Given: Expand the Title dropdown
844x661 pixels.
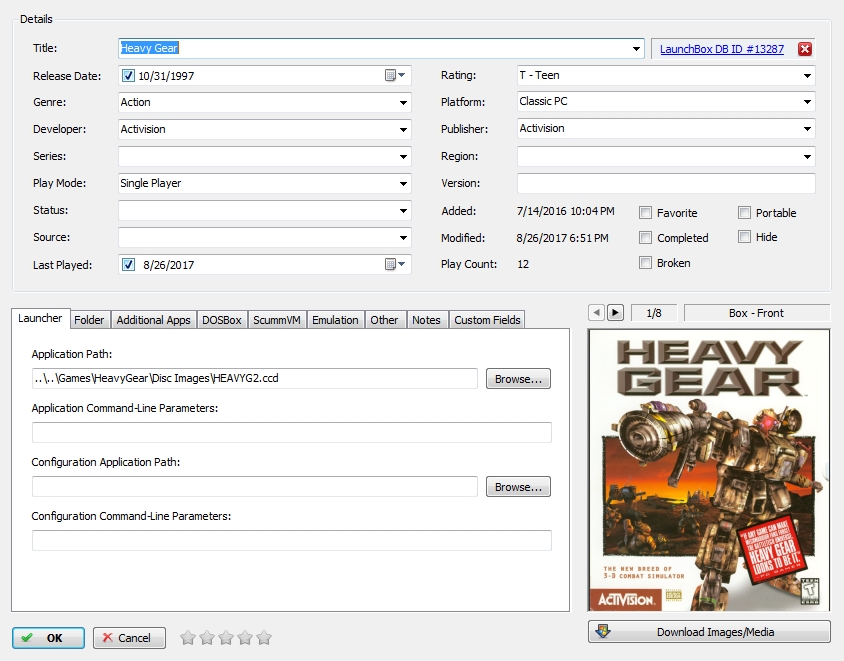Looking at the screenshot, I should pyautogui.click(x=636, y=48).
